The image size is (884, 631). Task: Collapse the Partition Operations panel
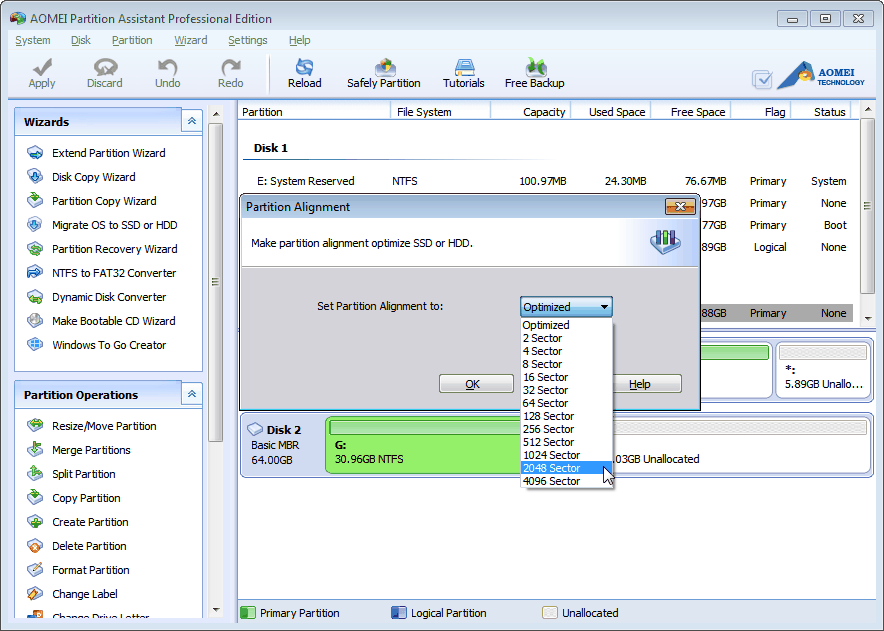point(191,394)
